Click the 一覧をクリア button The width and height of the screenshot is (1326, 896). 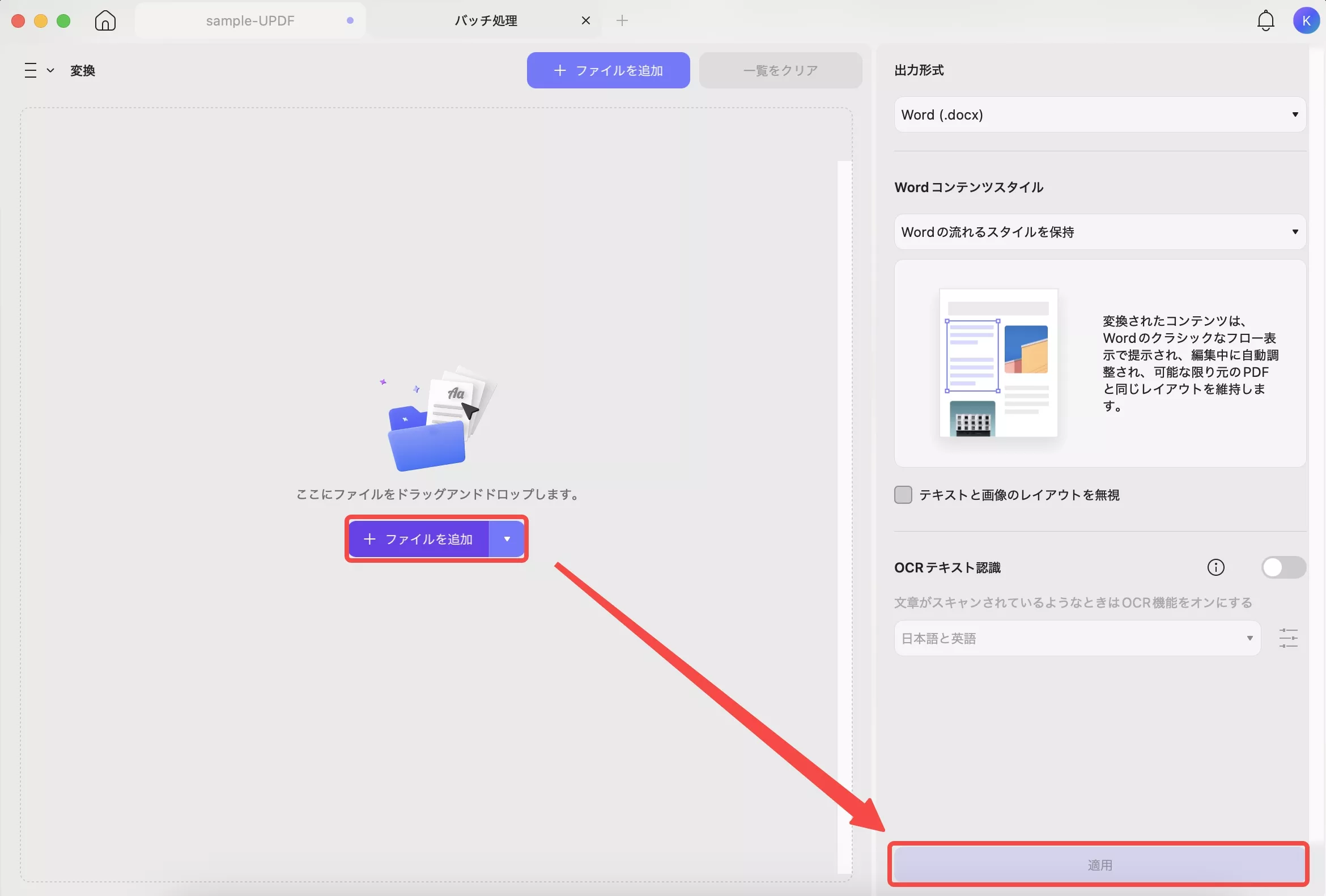tap(780, 70)
